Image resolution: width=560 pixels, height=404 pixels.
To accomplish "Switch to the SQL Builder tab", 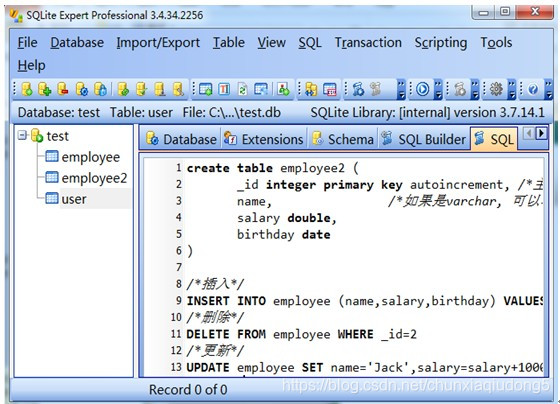I will (x=423, y=139).
